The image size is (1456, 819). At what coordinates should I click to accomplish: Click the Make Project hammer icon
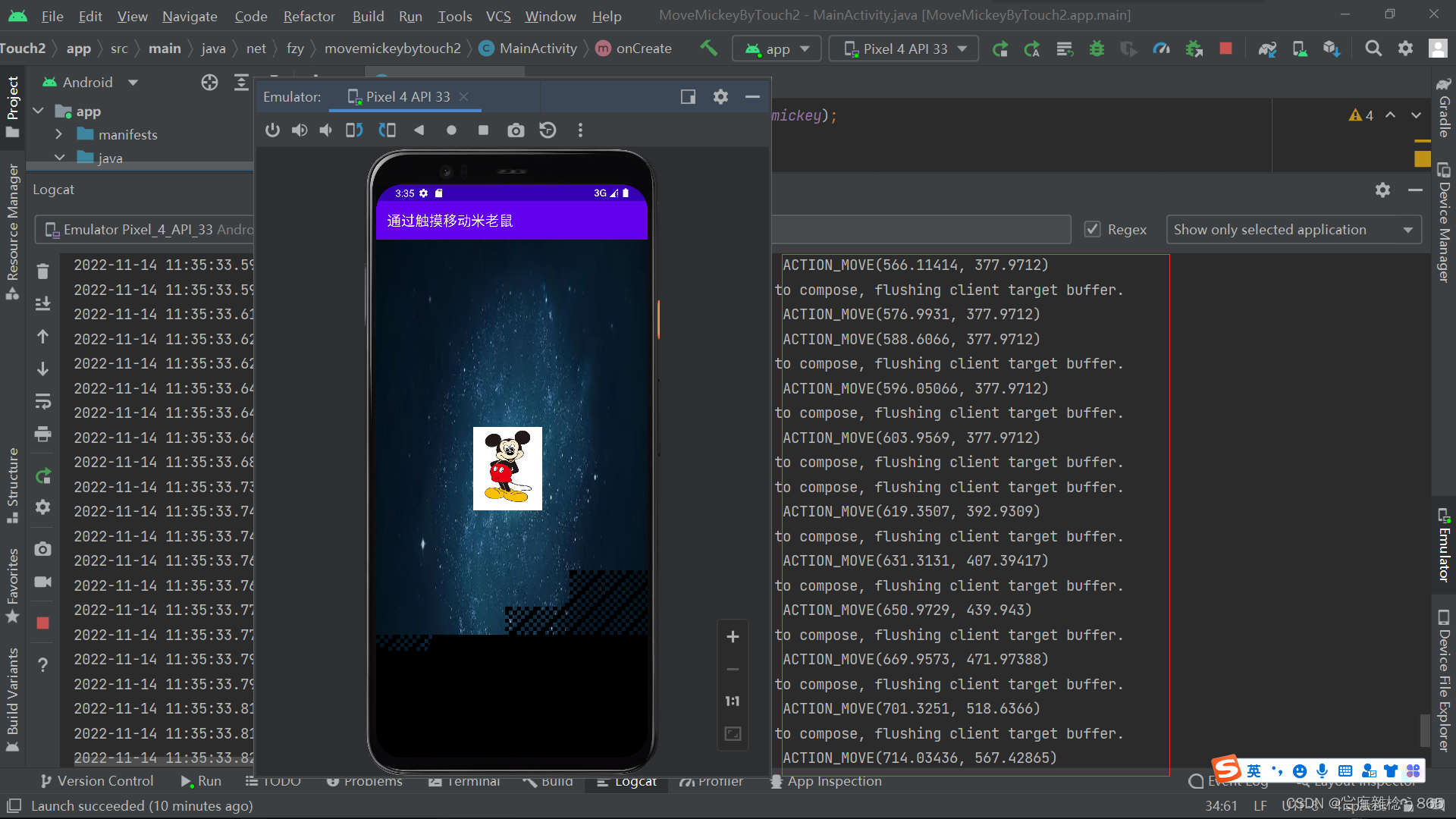(x=708, y=49)
